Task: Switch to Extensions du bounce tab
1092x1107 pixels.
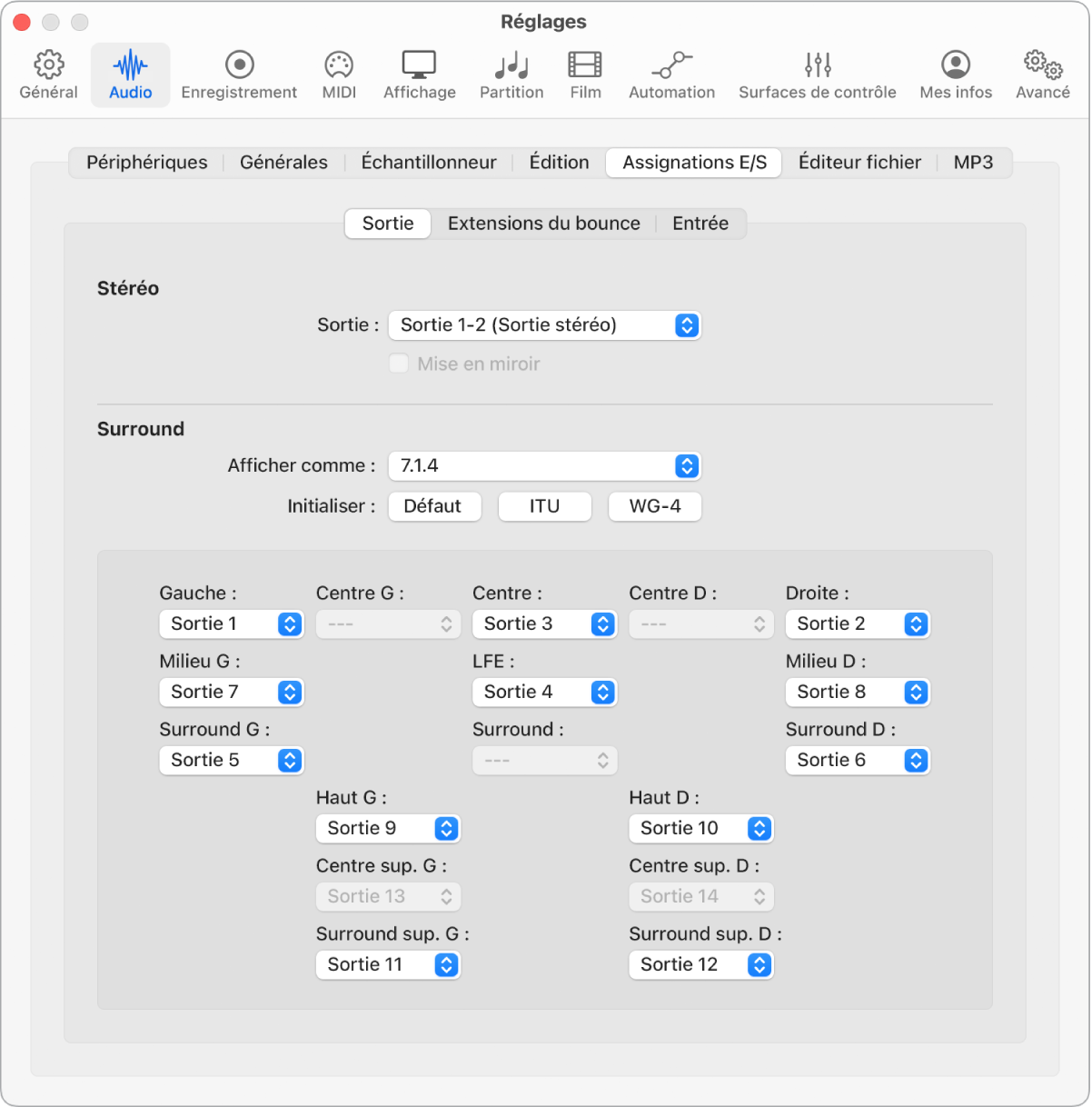Action: click(x=543, y=224)
